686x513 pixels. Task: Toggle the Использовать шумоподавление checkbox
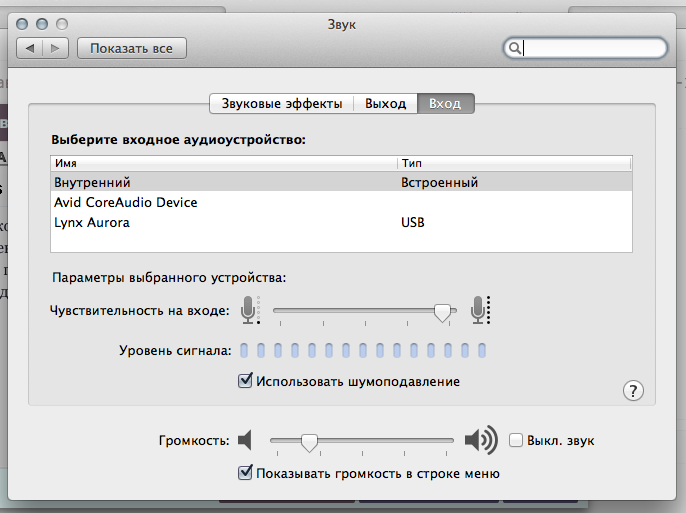[245, 381]
